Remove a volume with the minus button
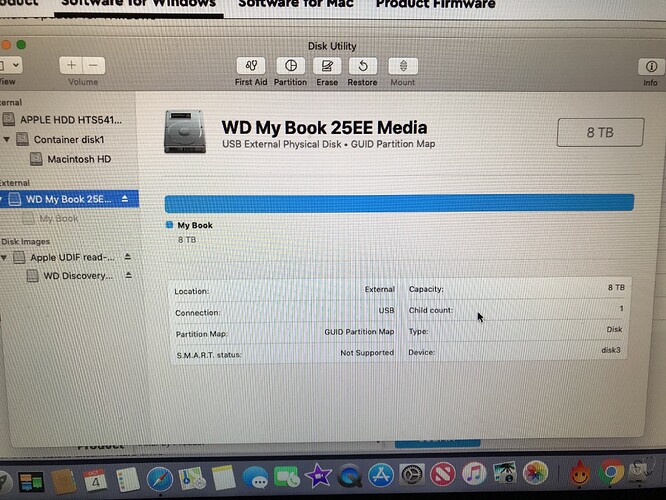Screen dimensions: 666x500 pyautogui.click(x=93, y=65)
